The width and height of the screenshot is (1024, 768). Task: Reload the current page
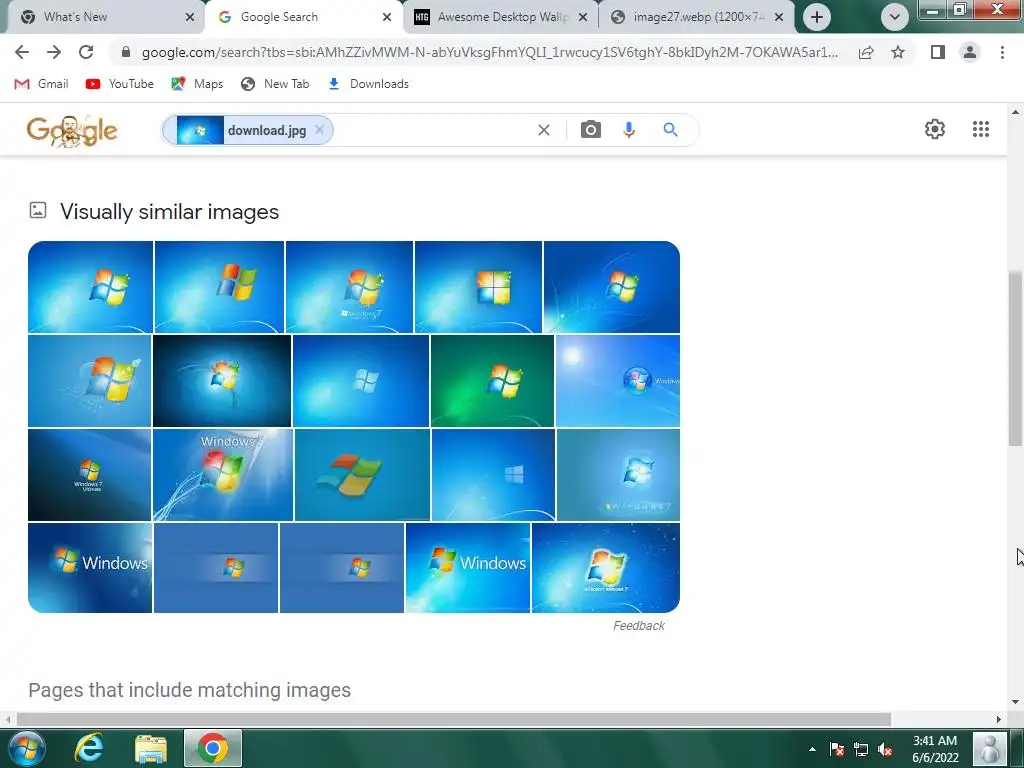coord(86,52)
